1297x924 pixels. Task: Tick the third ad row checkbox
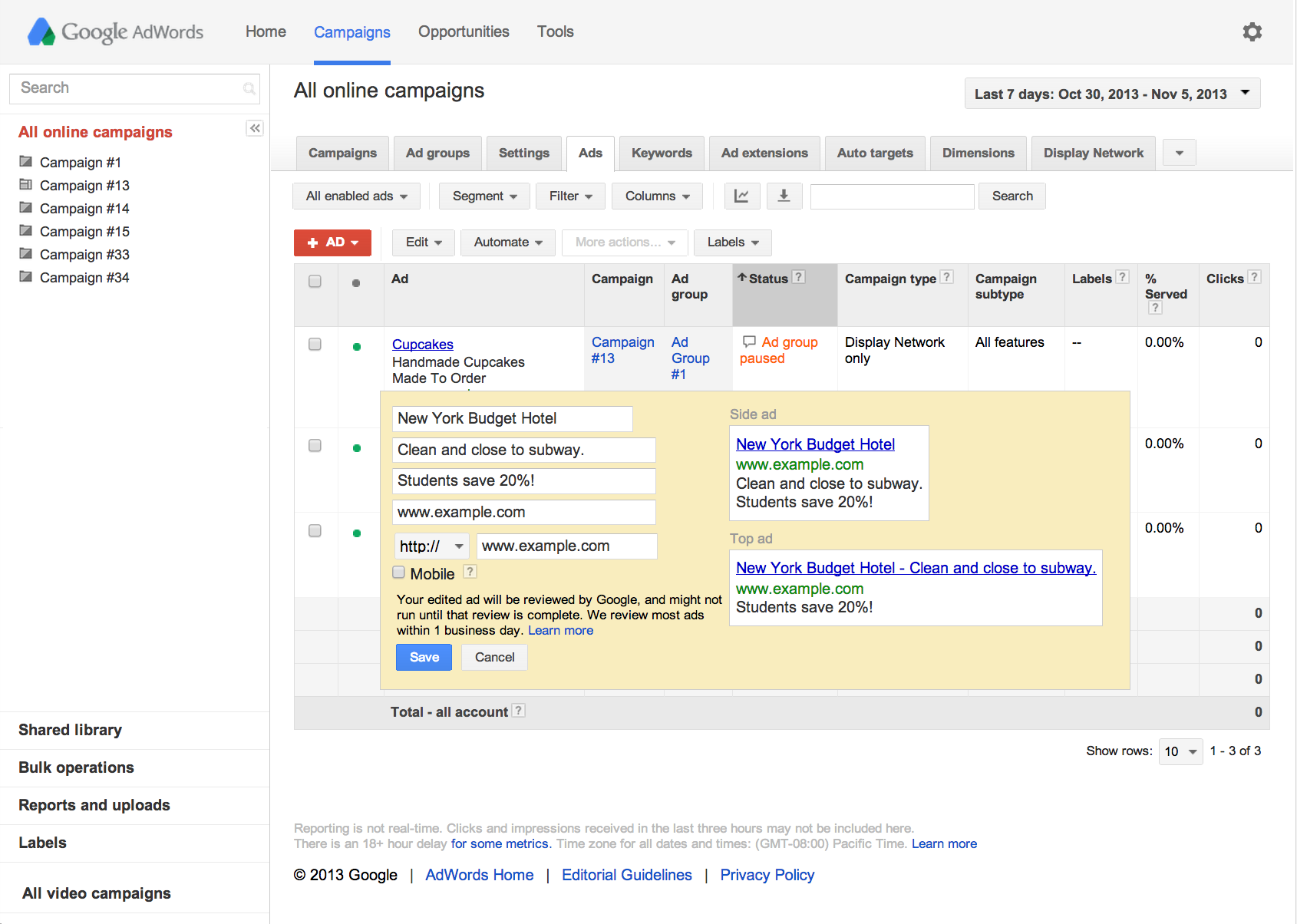coord(315,531)
